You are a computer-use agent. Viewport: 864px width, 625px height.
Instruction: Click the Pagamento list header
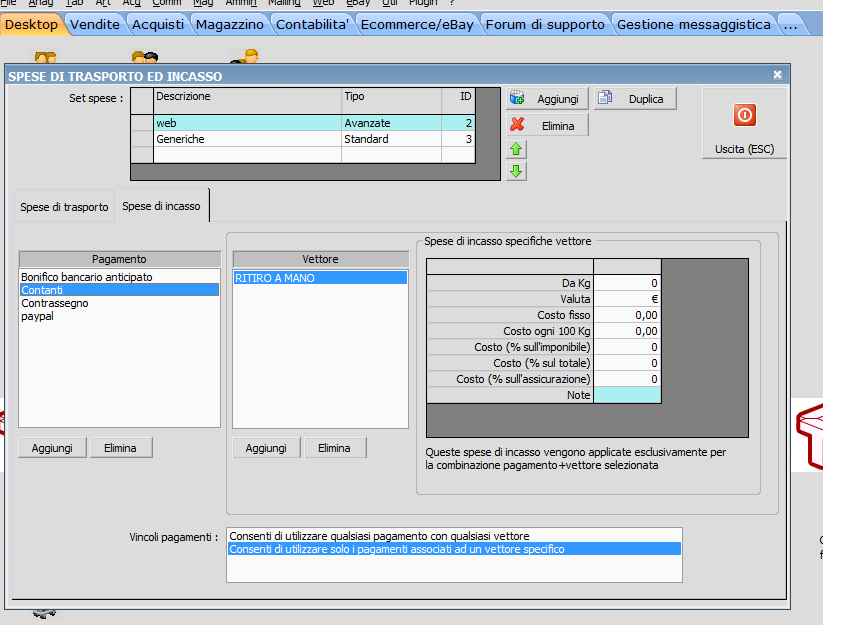[120, 259]
